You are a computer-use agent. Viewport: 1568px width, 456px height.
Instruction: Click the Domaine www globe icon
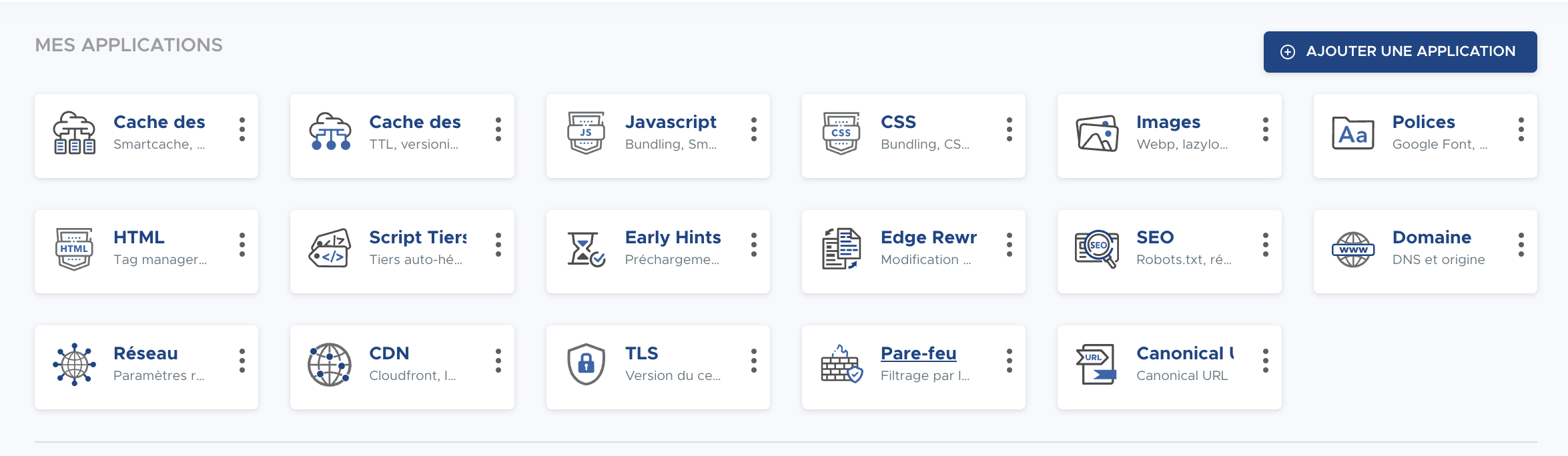(x=1353, y=249)
